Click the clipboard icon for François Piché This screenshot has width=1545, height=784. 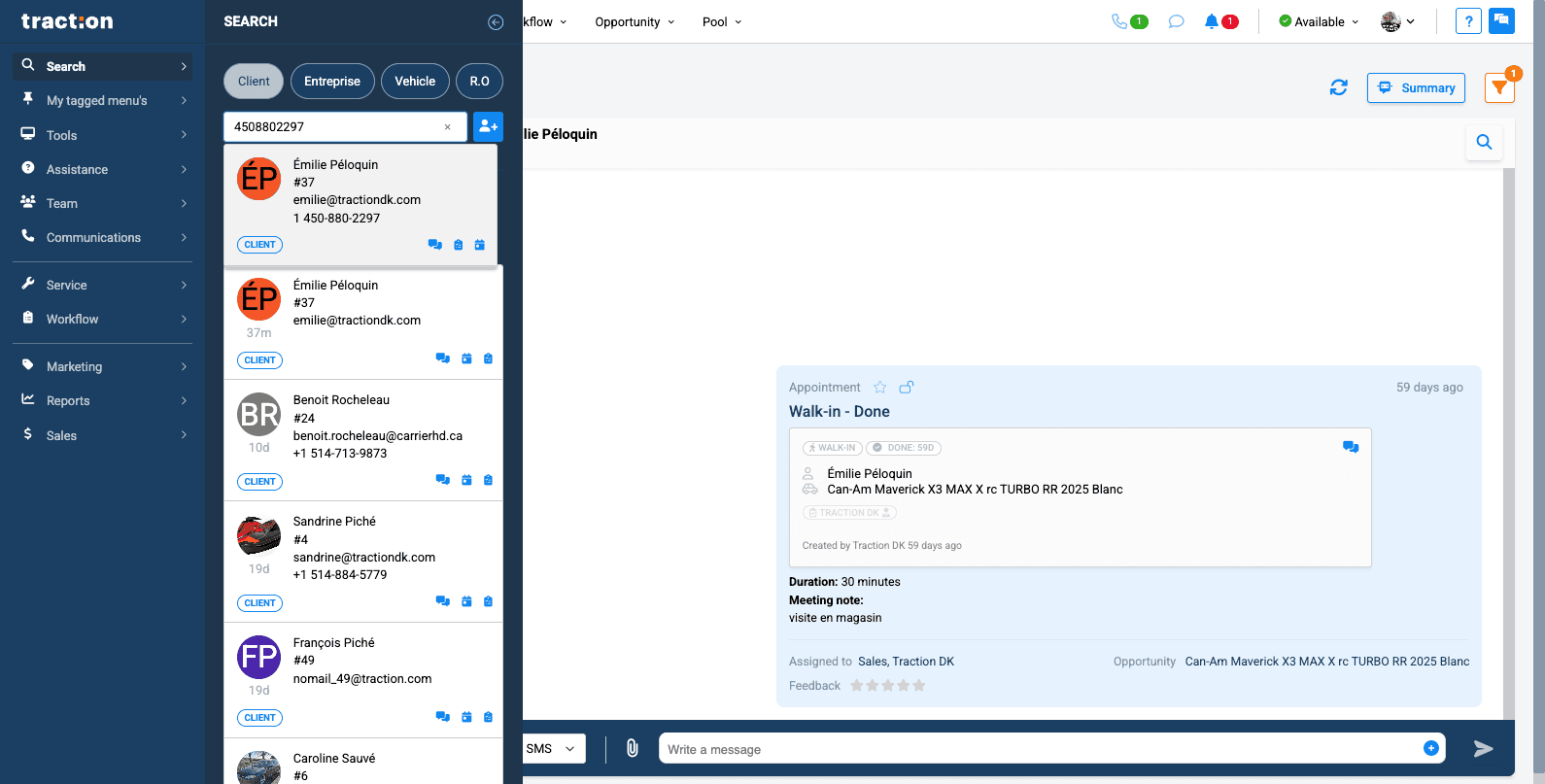pos(488,717)
